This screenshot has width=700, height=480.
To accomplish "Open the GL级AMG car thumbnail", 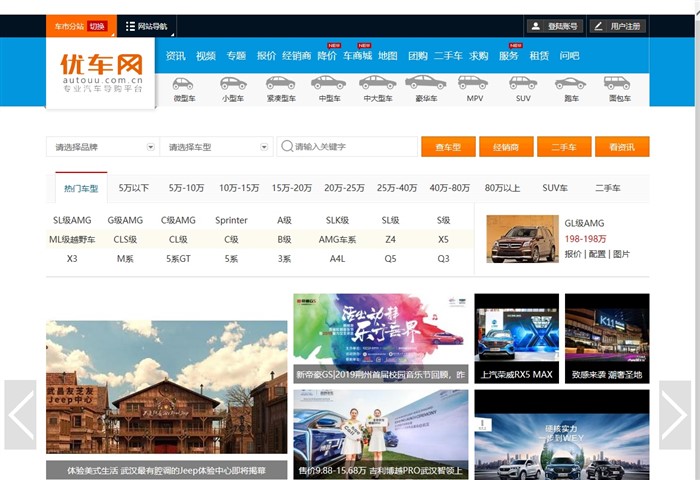I will tap(522, 239).
